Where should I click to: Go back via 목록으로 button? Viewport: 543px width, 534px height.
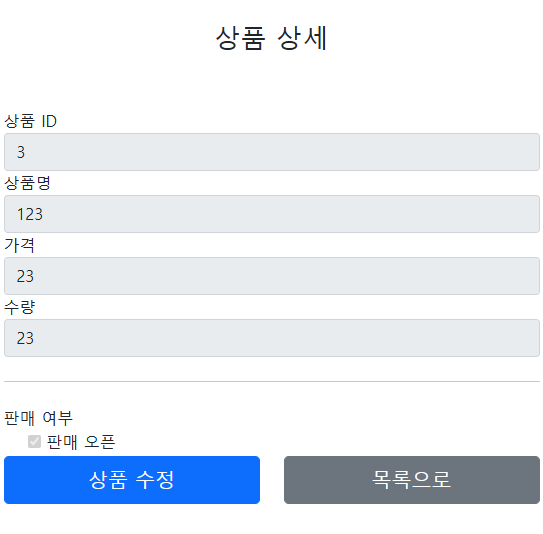pyautogui.click(x=412, y=480)
